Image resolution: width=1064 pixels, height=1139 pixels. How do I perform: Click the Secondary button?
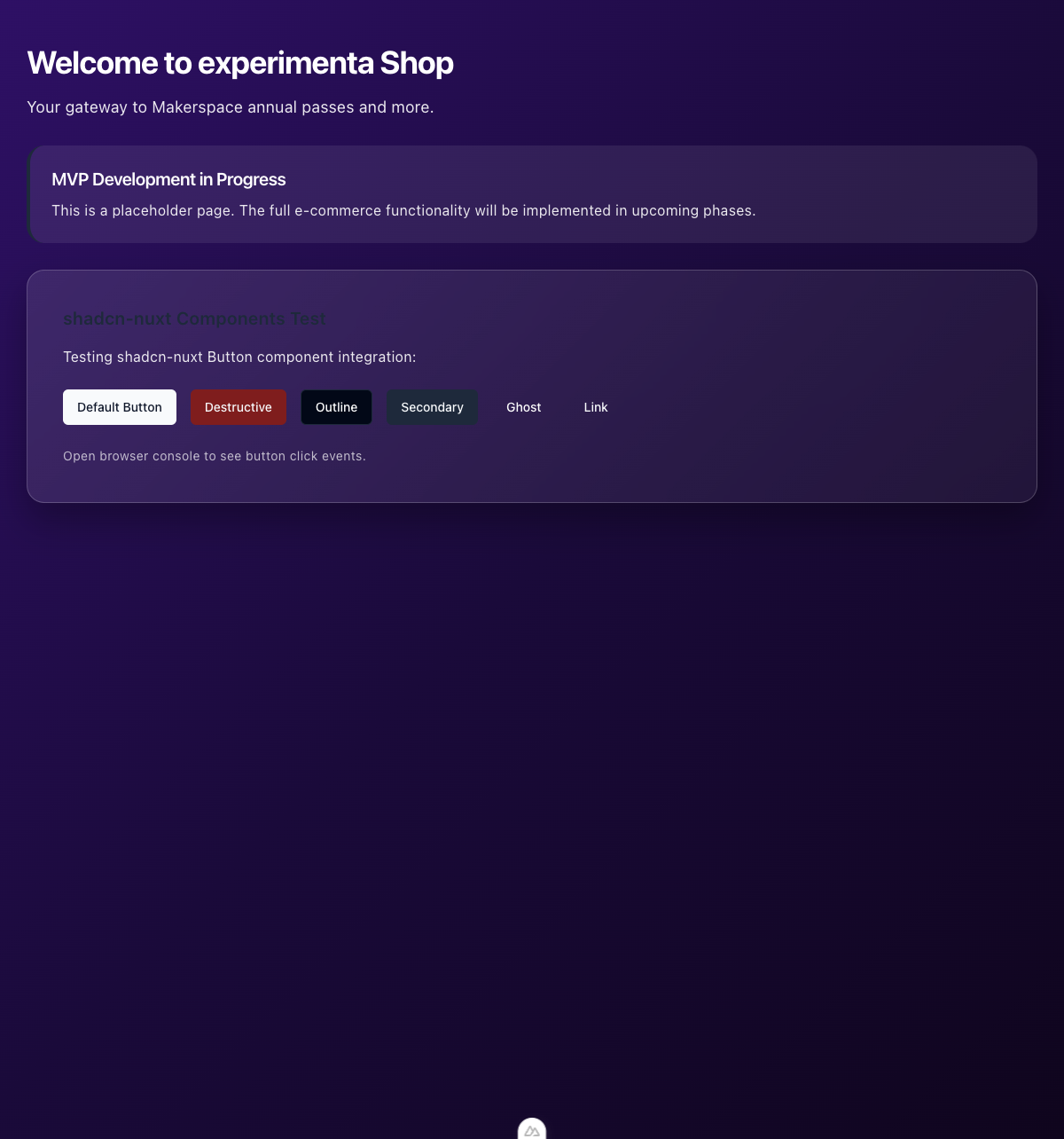pyautogui.click(x=432, y=407)
